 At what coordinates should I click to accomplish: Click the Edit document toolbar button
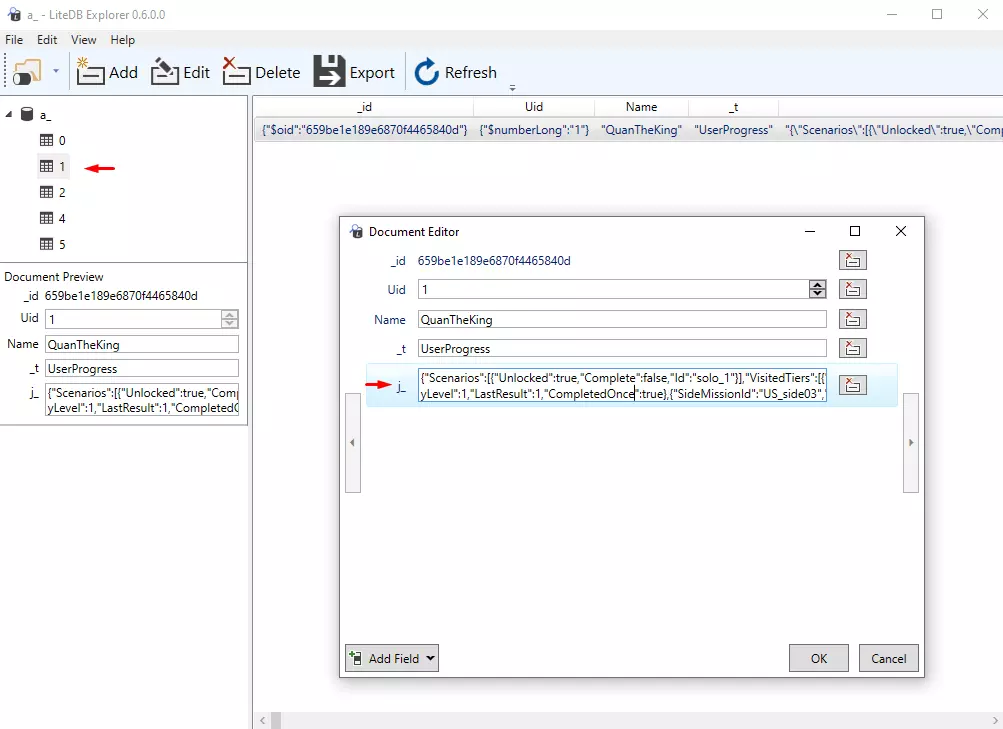pos(181,72)
